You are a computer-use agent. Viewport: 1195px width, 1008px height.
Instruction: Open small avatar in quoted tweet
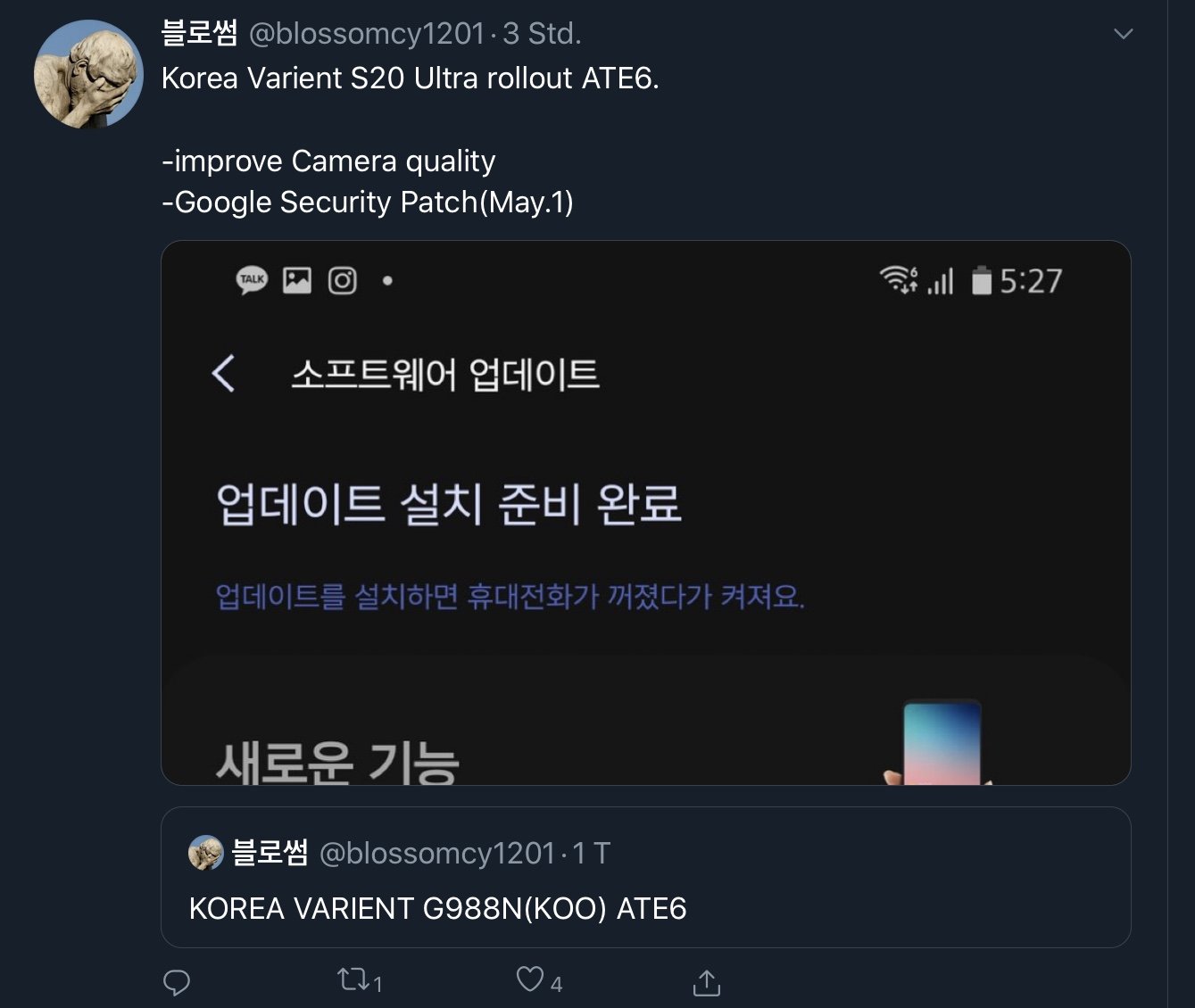205,853
